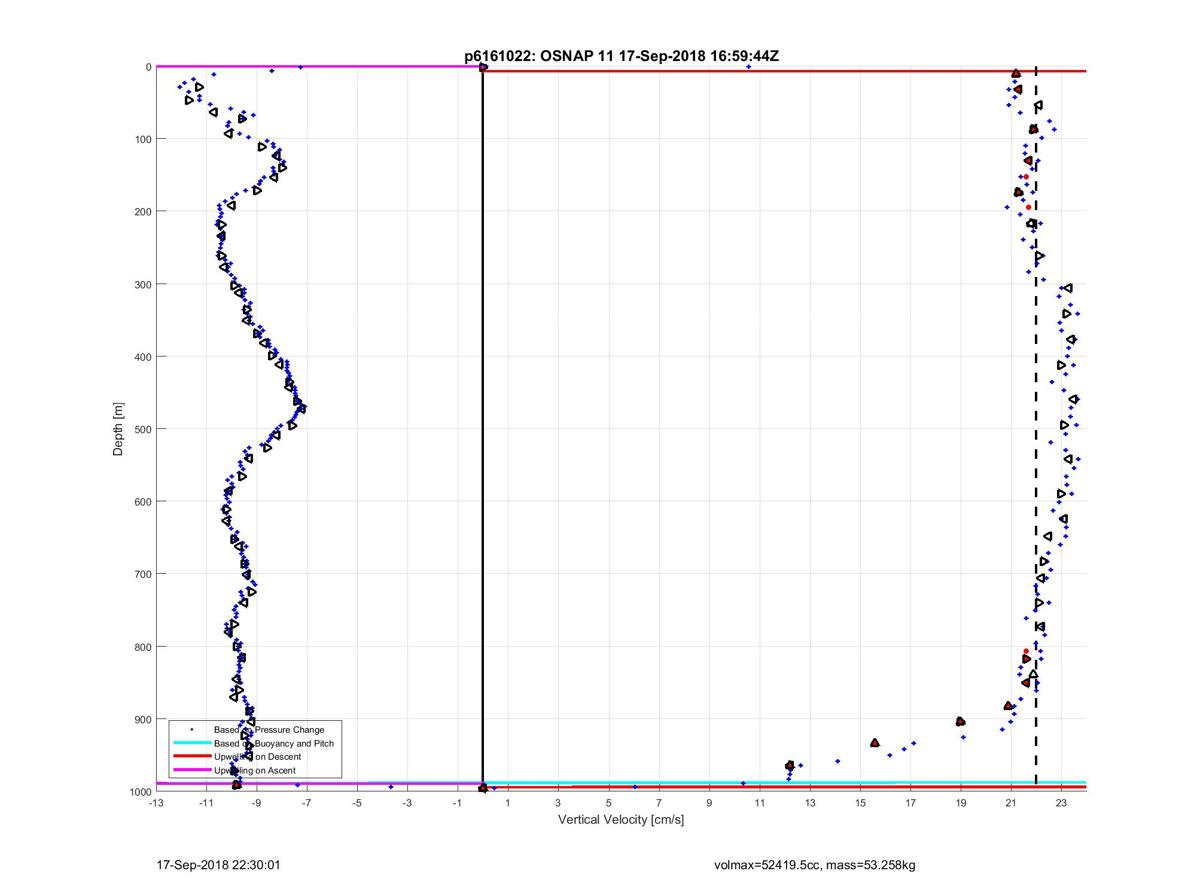Click x-axis tick label 7

coord(659,803)
